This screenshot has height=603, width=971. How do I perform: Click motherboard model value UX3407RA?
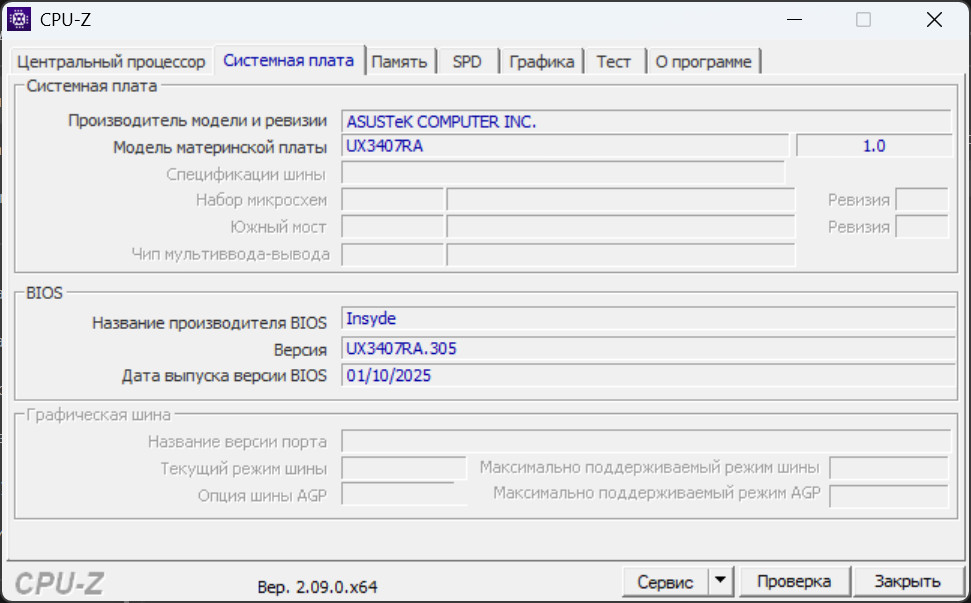(565, 146)
